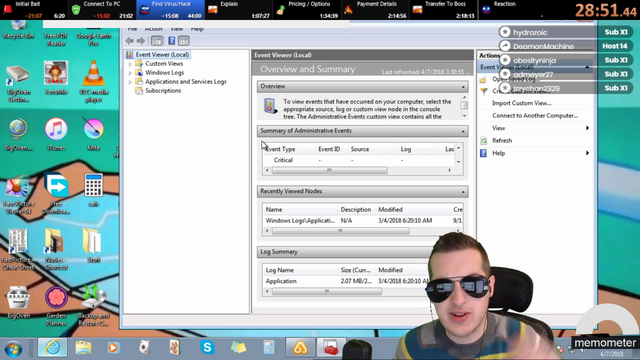Image resolution: width=640 pixels, height=360 pixels.
Task: Open the View submenu arrow in Actions
Action: click(x=587, y=128)
